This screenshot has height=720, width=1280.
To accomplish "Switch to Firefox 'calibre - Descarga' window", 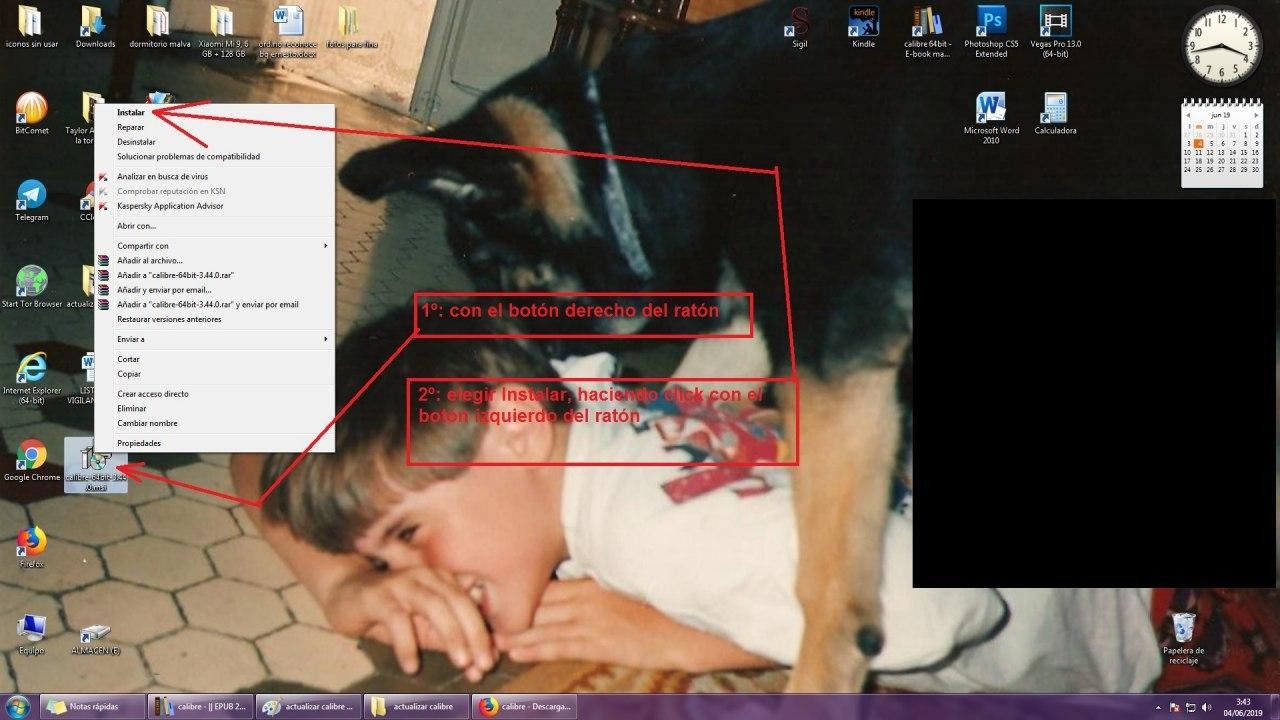I will click(x=524, y=707).
